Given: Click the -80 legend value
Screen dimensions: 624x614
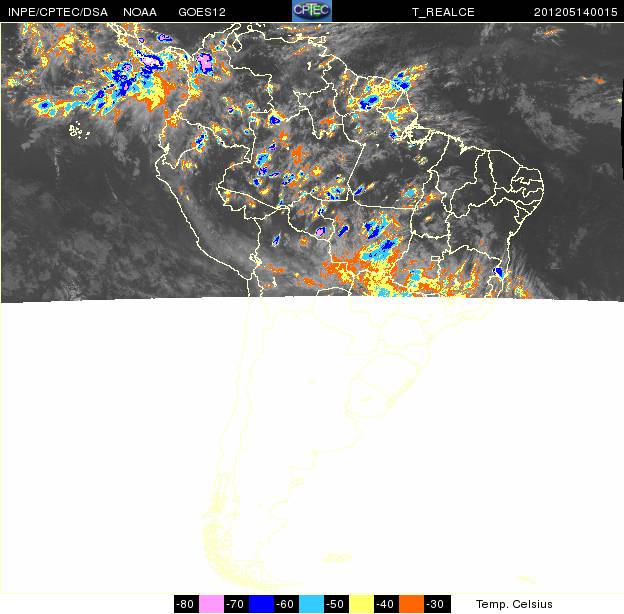Looking at the screenshot, I should click(x=186, y=604).
